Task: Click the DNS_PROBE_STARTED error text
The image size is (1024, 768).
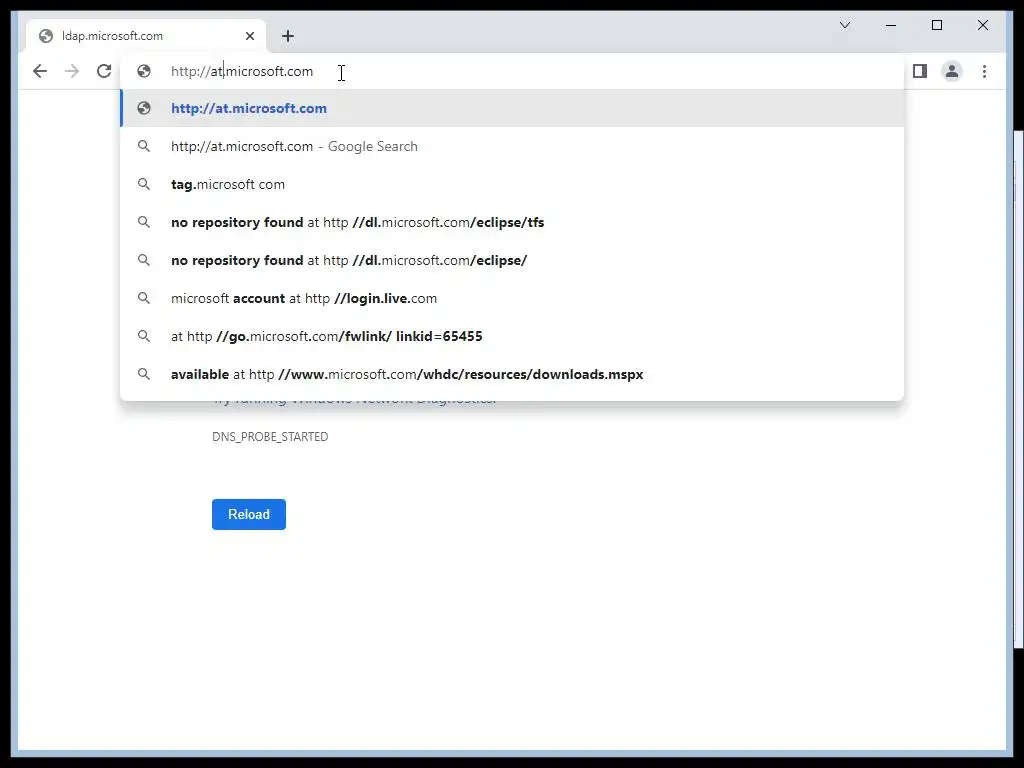Action: click(270, 436)
